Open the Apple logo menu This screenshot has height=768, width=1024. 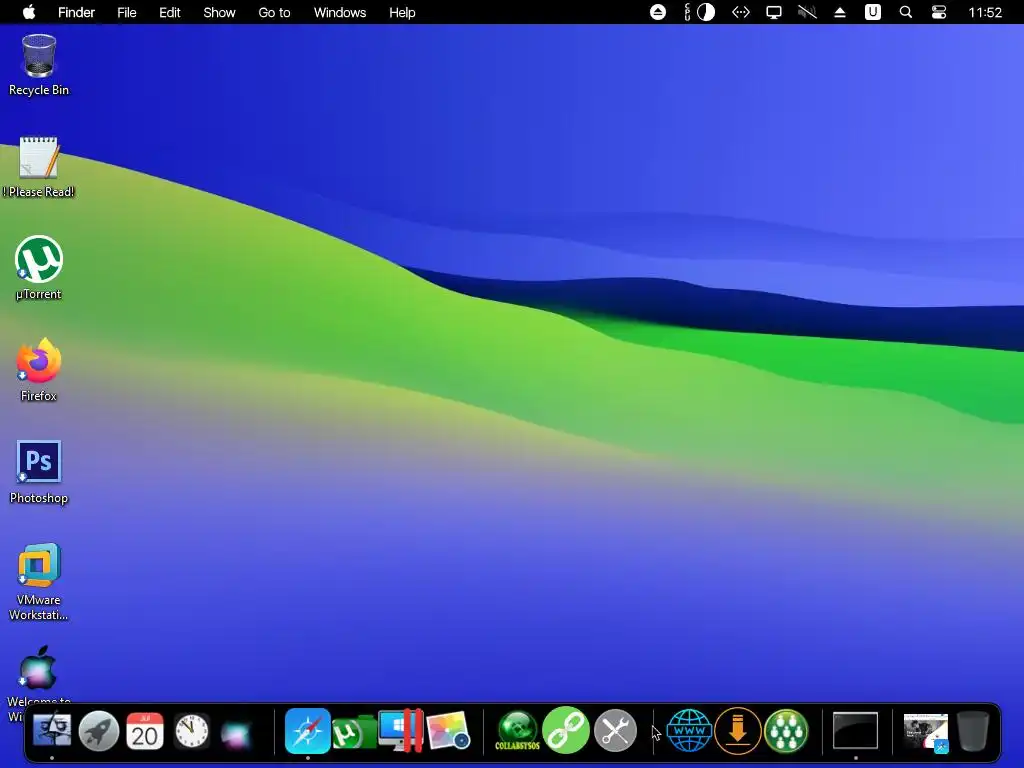29,12
